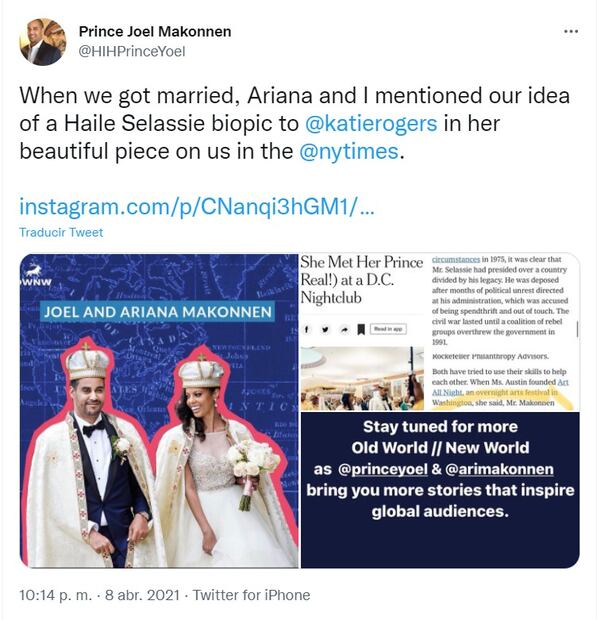Click the @princeyoel mention in image
The width and height of the screenshot is (597, 620).
383,469
